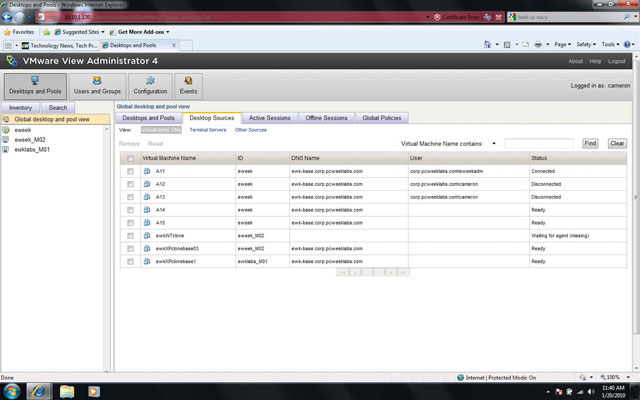Switch to the Desktops and Pools tab

point(148,118)
